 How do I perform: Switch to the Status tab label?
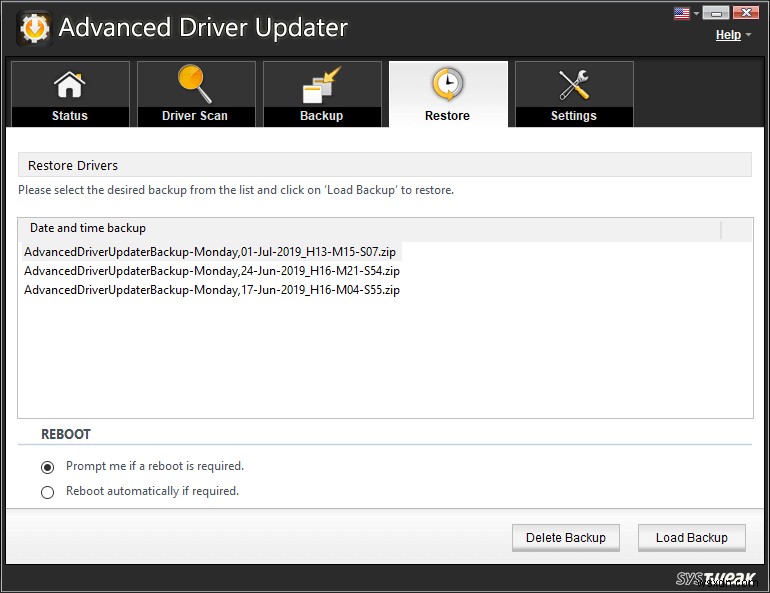[x=70, y=116]
